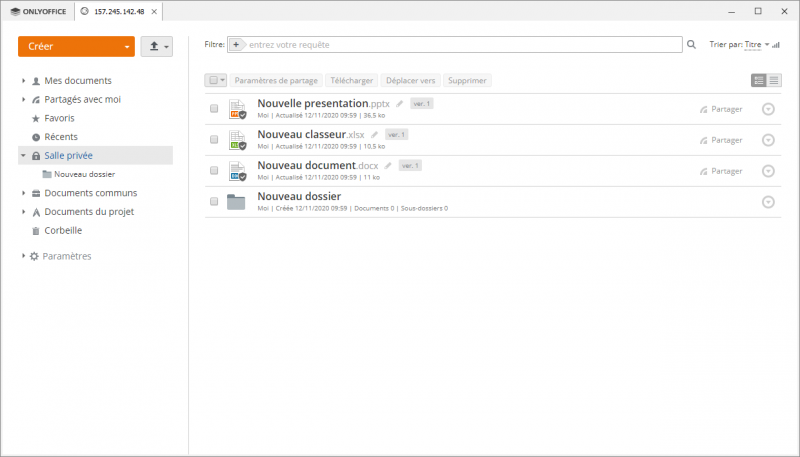Screen dimensions: 800x457
Task: Select the Nouveau dossier row checkbox
Action: pyautogui.click(x=214, y=202)
